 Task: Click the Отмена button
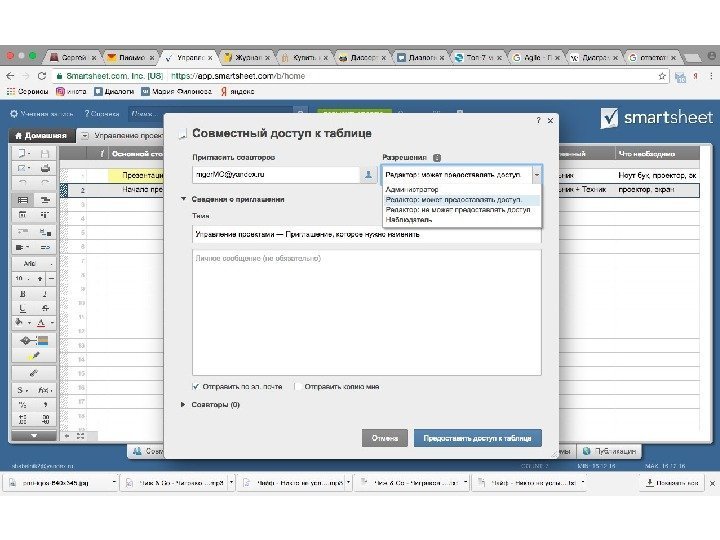(x=384, y=438)
